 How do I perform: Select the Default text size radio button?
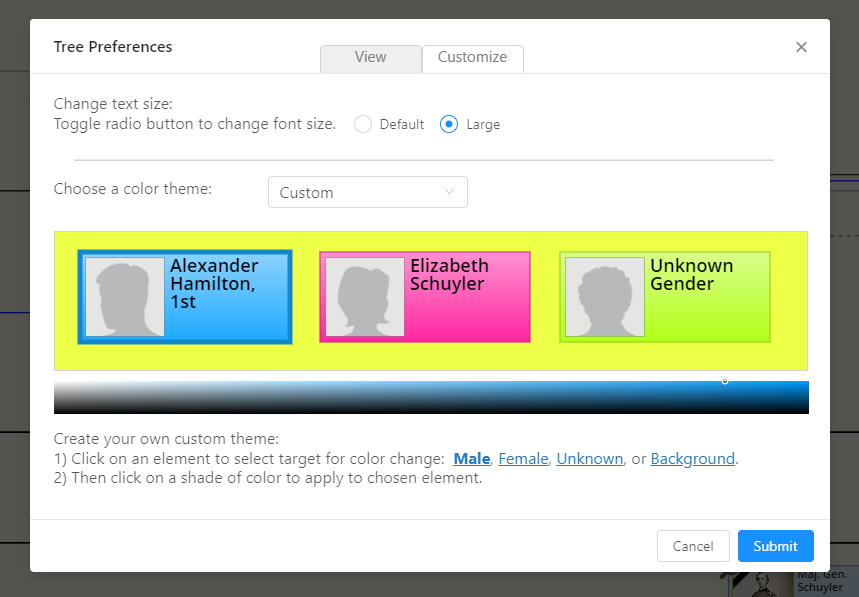coord(363,124)
